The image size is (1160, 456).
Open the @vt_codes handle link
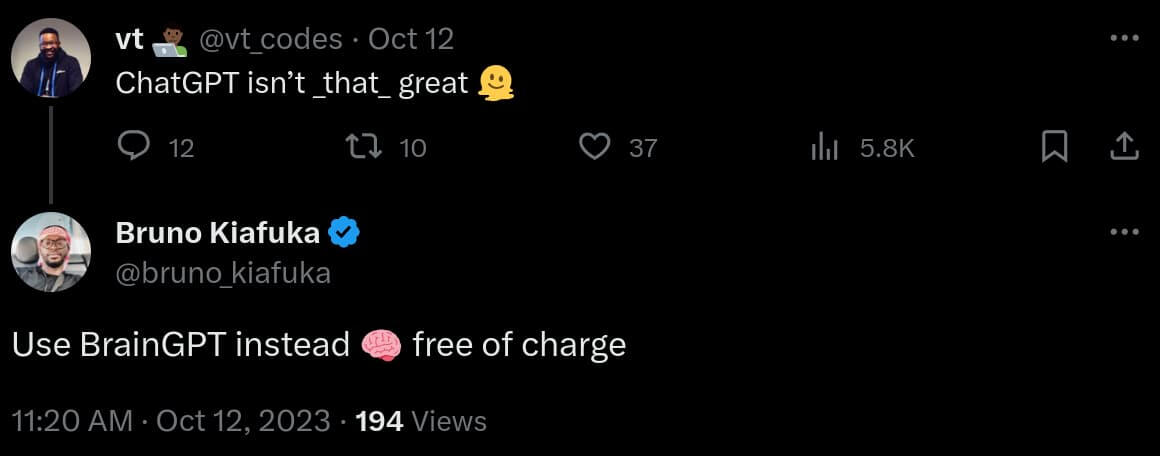click(x=272, y=39)
